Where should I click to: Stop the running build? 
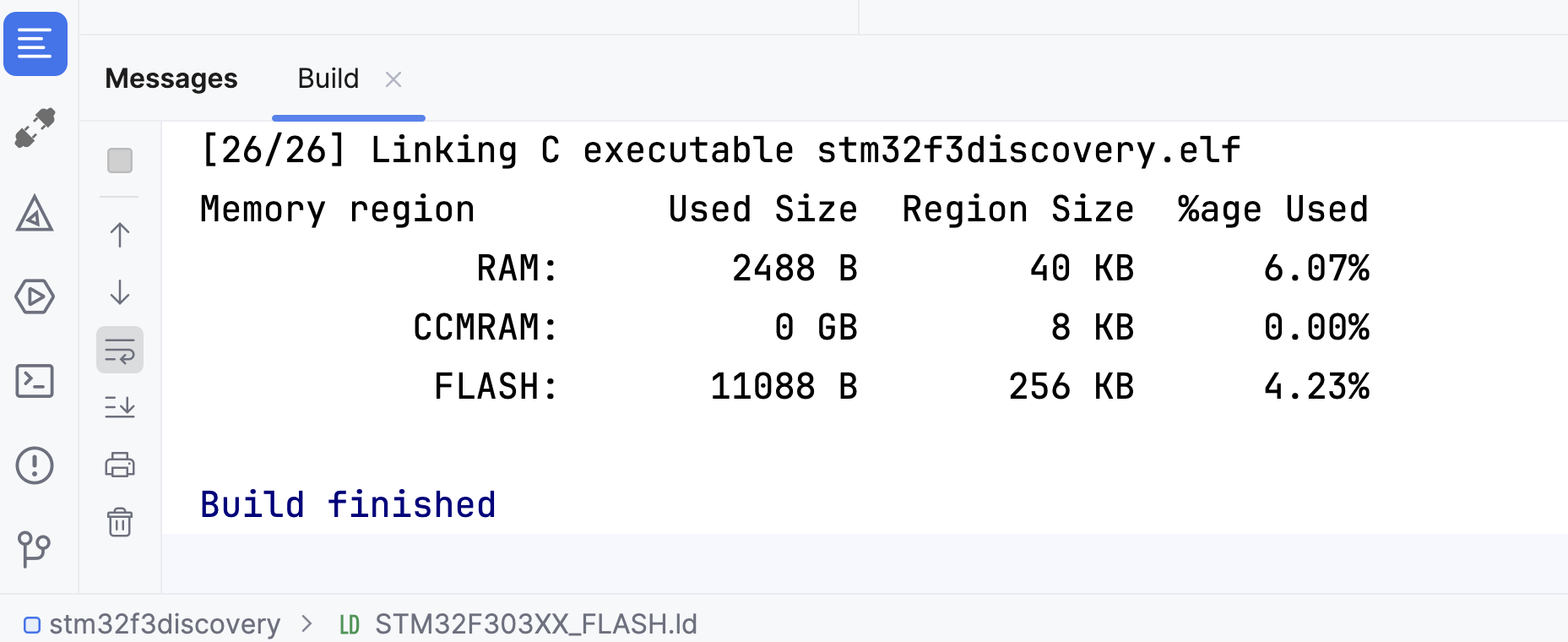pyautogui.click(x=120, y=160)
